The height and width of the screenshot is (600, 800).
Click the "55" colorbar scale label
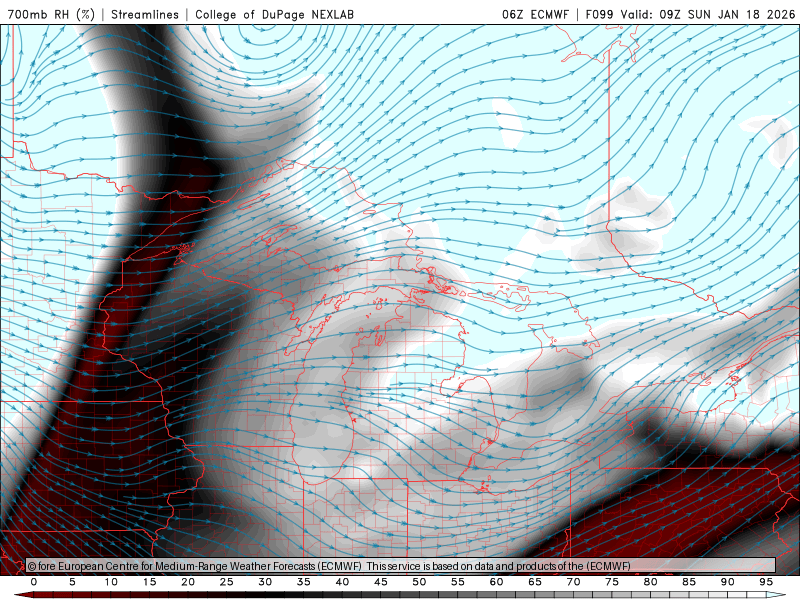coord(458,582)
